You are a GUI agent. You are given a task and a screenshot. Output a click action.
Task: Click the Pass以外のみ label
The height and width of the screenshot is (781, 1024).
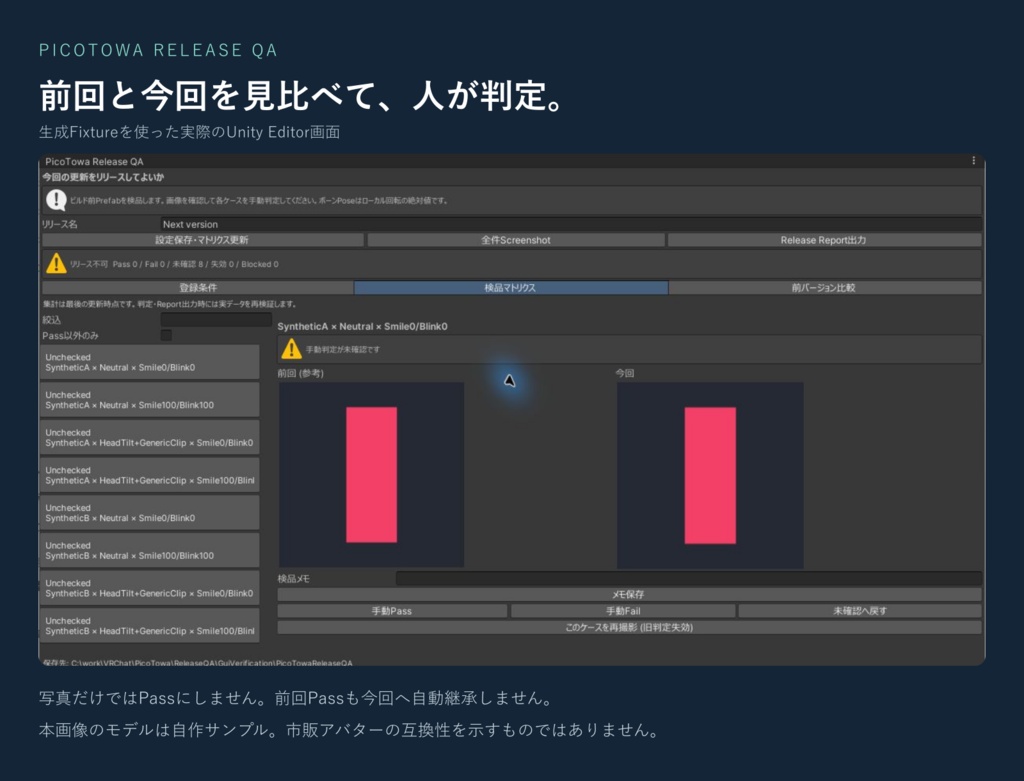pyautogui.click(x=71, y=335)
